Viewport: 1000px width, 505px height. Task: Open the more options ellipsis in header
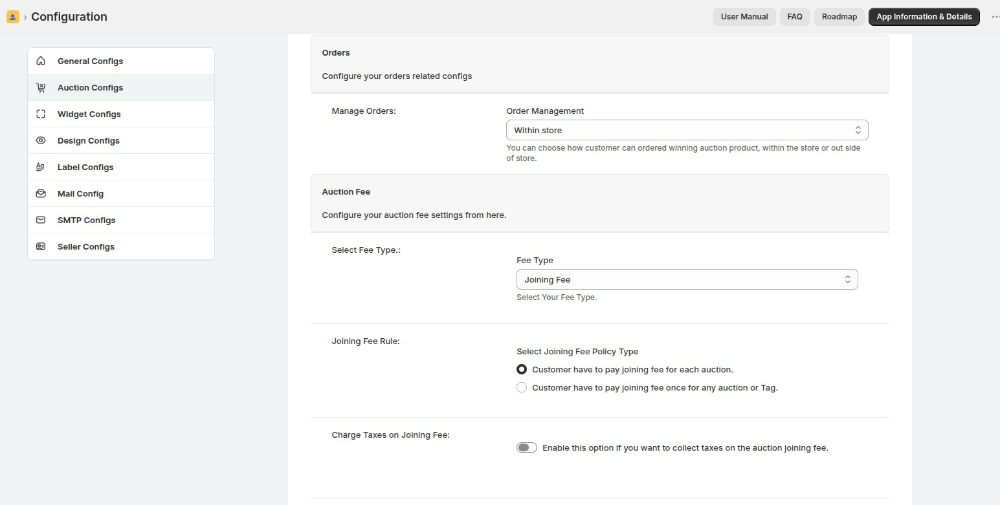pyautogui.click(x=995, y=17)
